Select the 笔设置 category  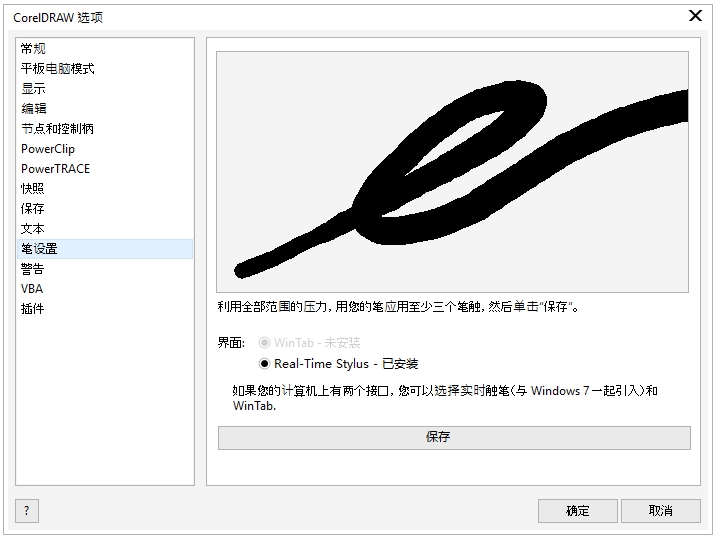coord(40,249)
